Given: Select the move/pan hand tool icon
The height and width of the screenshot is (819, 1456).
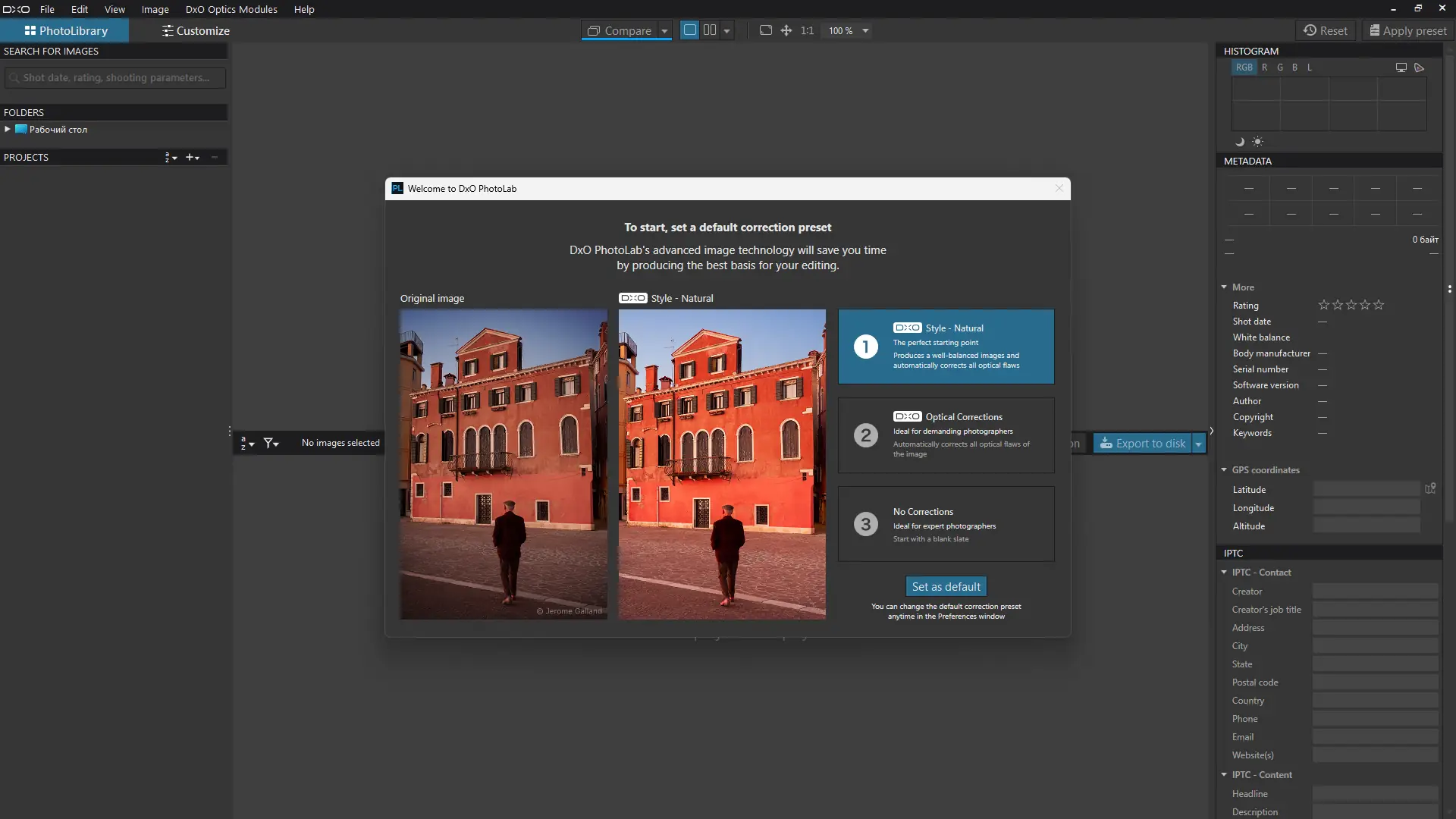Looking at the screenshot, I should pyautogui.click(x=786, y=30).
